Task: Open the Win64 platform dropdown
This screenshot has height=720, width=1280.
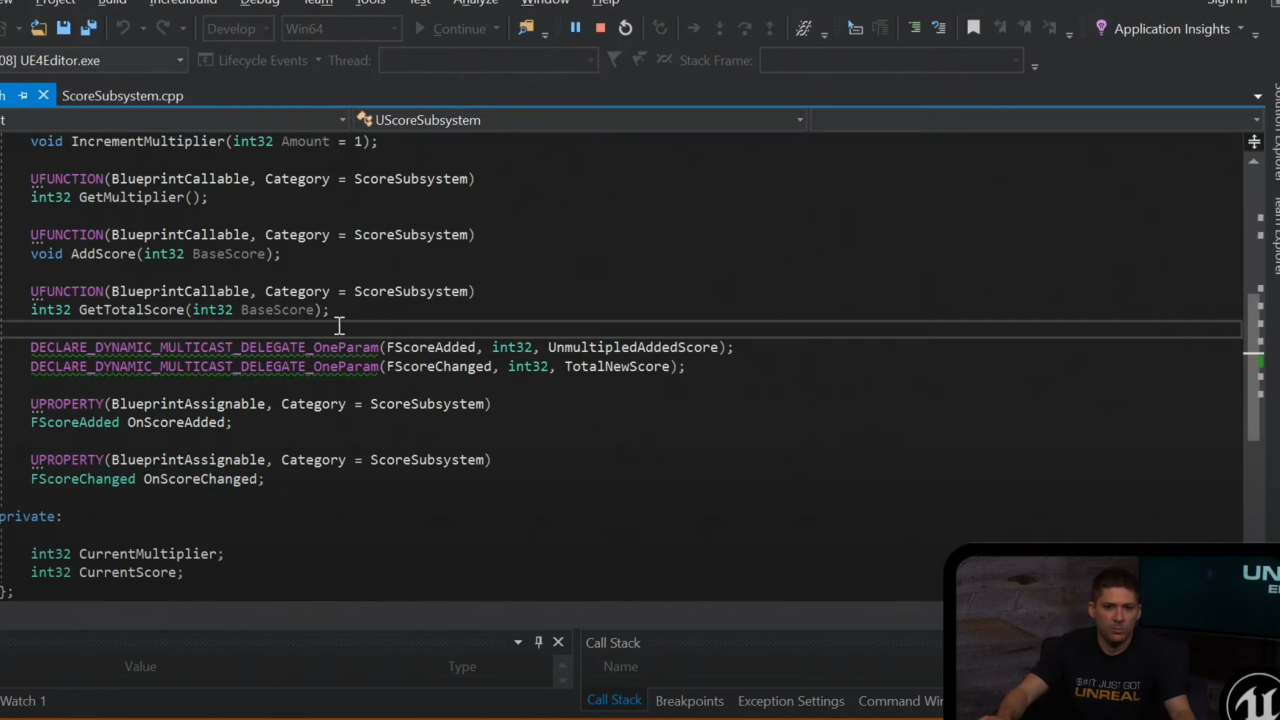Action: pos(340,28)
